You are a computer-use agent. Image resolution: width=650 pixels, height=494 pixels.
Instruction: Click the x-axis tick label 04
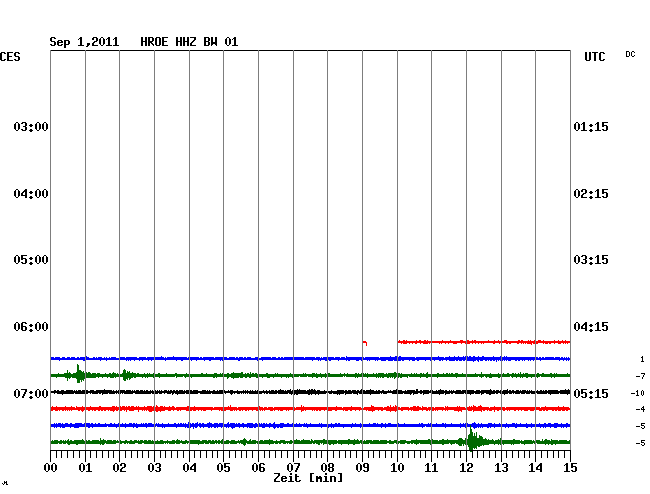189,468
